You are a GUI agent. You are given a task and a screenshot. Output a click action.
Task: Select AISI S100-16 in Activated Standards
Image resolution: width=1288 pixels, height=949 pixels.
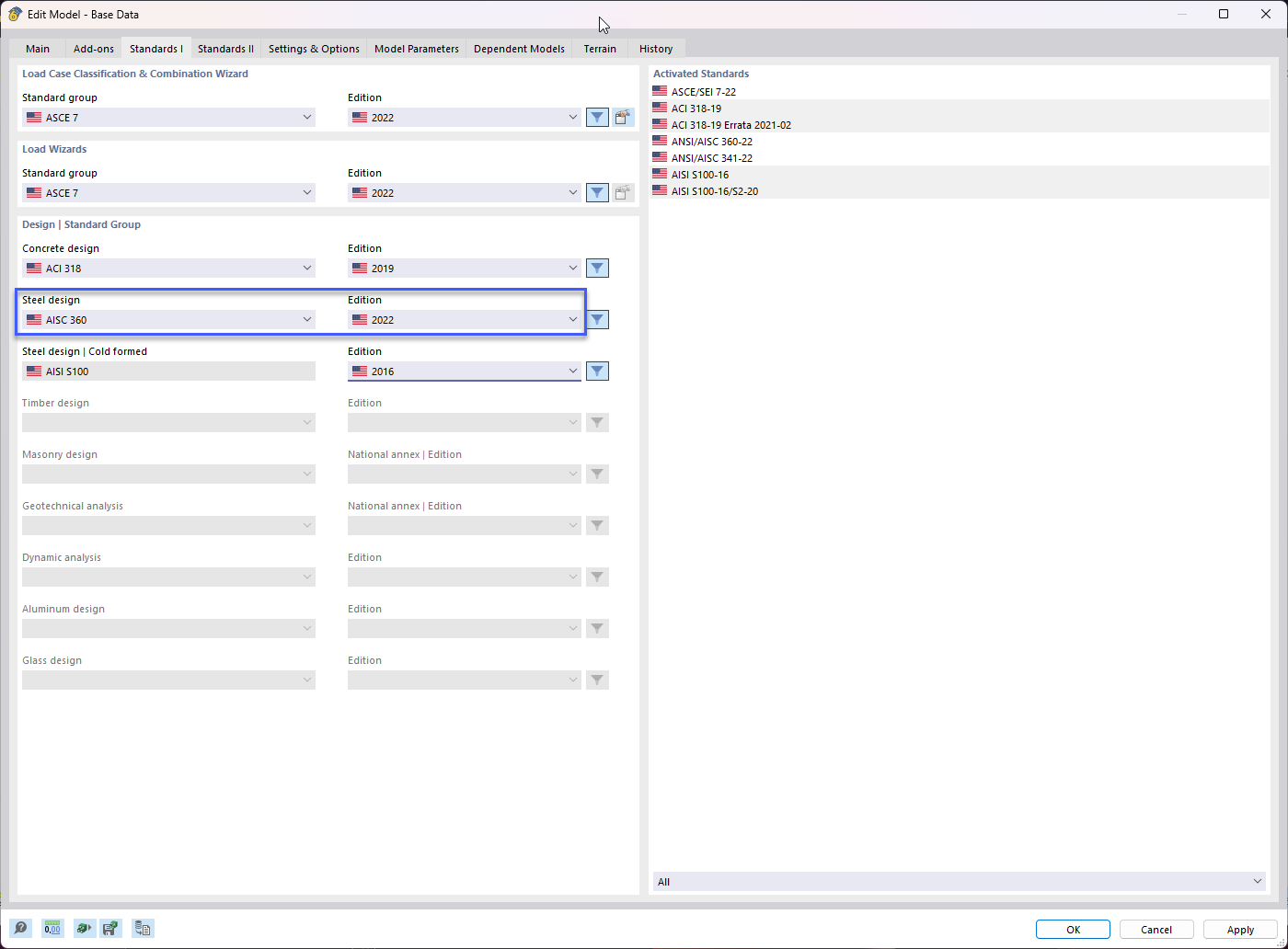tap(960, 174)
